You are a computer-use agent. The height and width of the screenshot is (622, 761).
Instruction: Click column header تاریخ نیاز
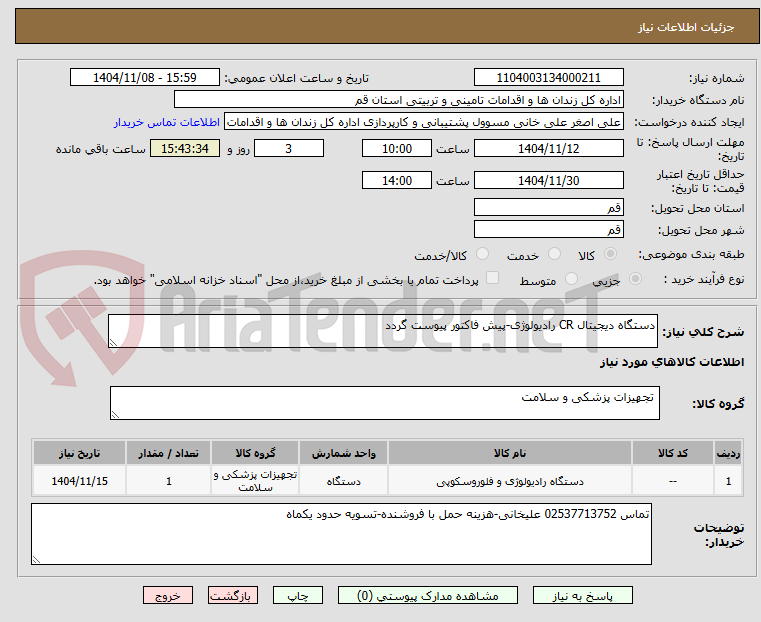(80, 453)
